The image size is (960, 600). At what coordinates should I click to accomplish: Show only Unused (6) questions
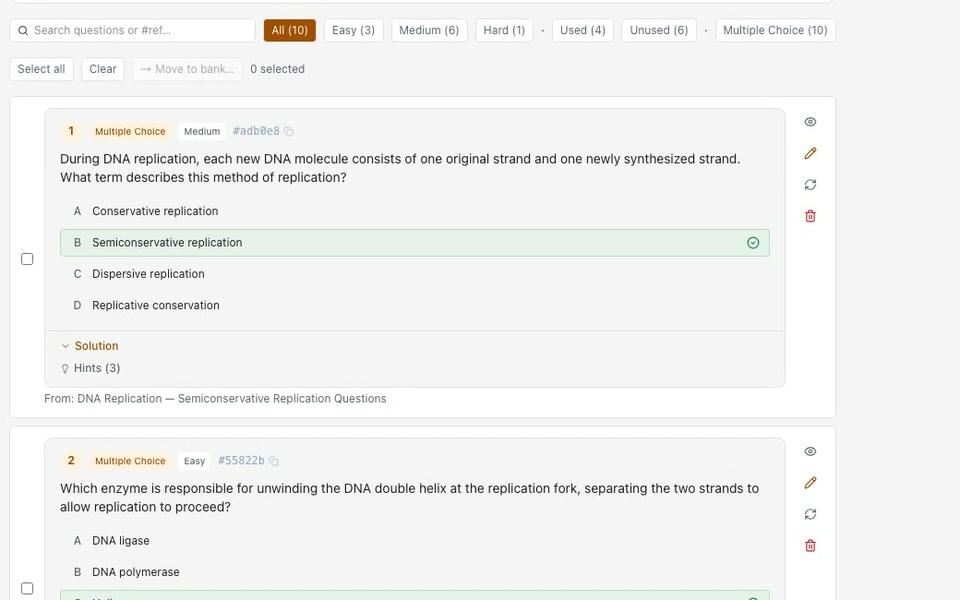click(x=659, y=30)
